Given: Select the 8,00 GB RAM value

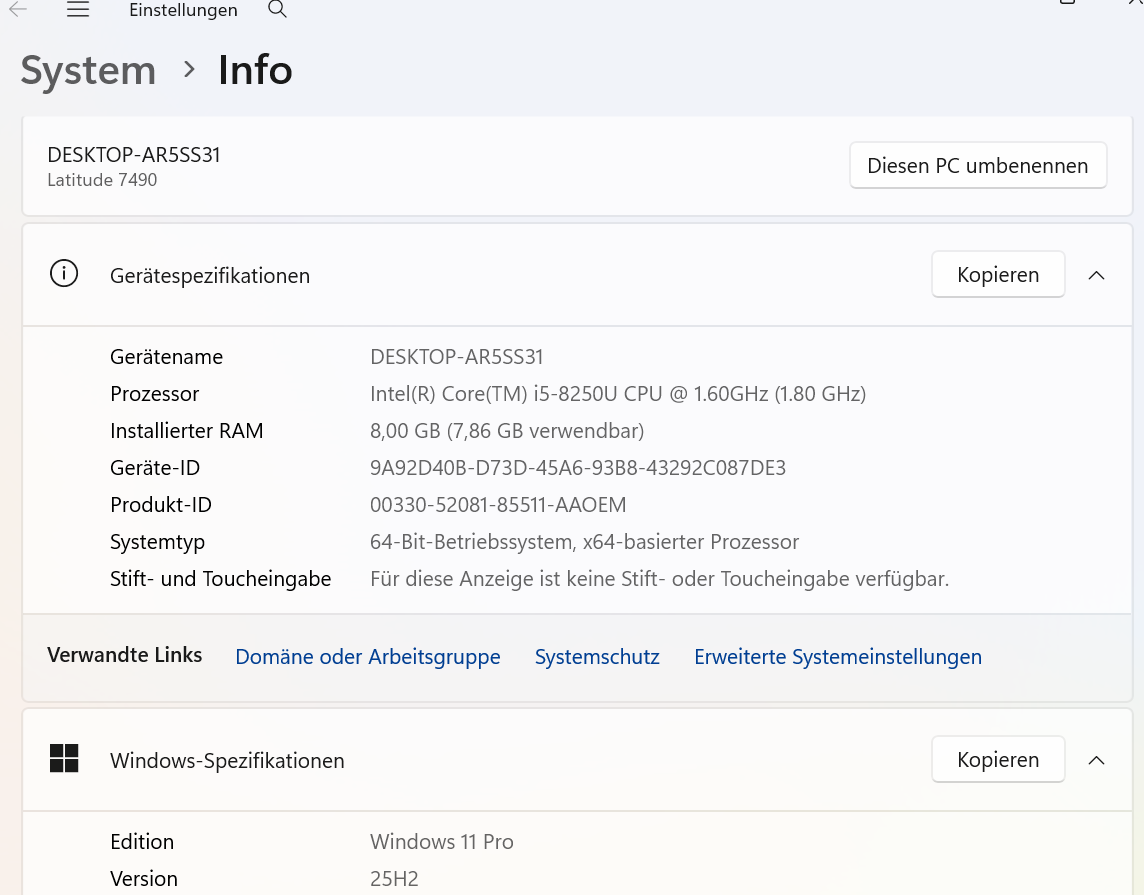Looking at the screenshot, I should point(507,431).
